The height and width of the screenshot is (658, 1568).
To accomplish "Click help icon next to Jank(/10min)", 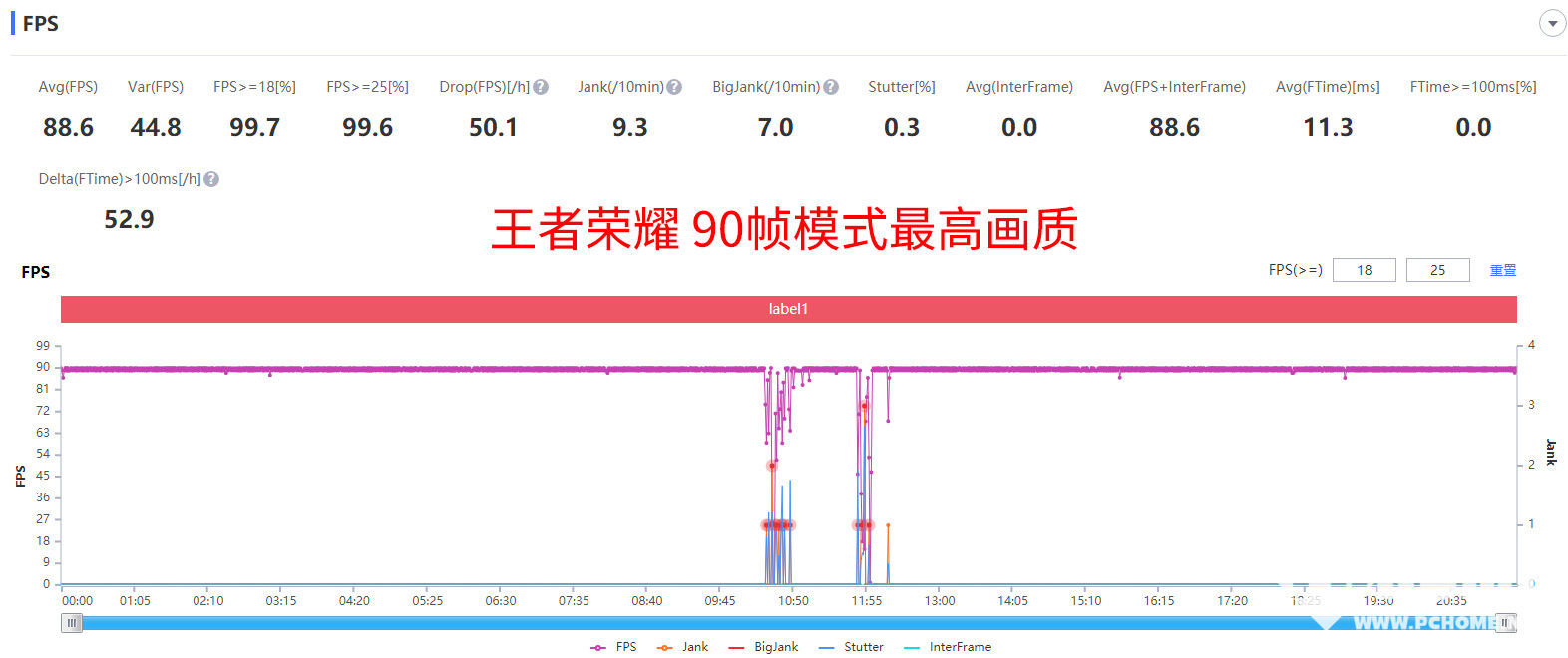I will (674, 87).
